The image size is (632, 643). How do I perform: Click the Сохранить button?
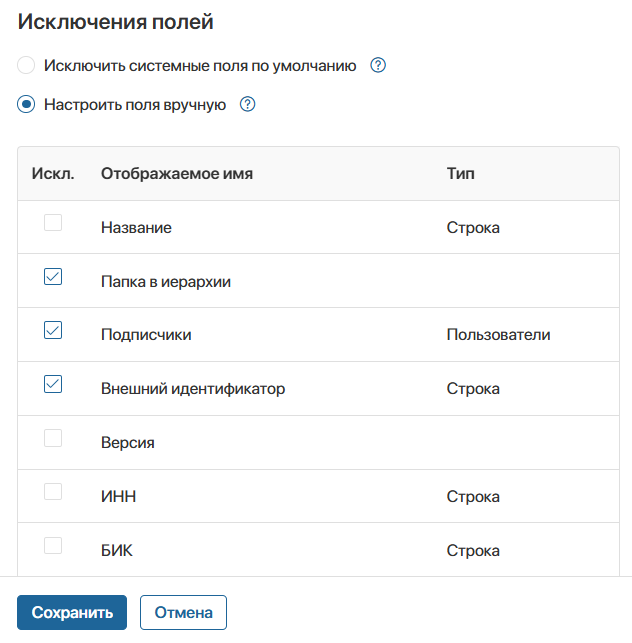coord(72,612)
